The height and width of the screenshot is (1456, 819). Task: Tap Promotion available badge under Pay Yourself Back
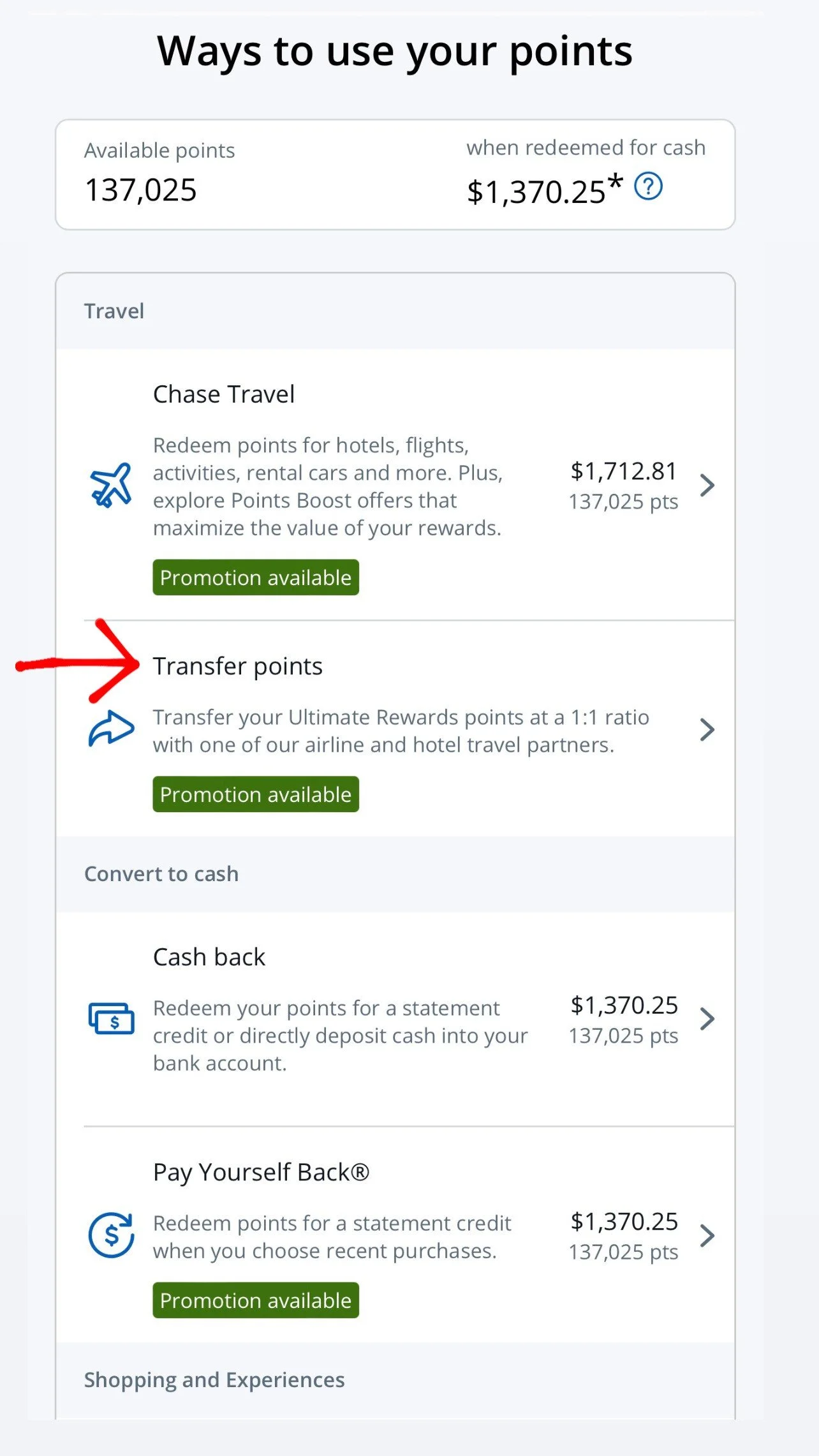(256, 1300)
